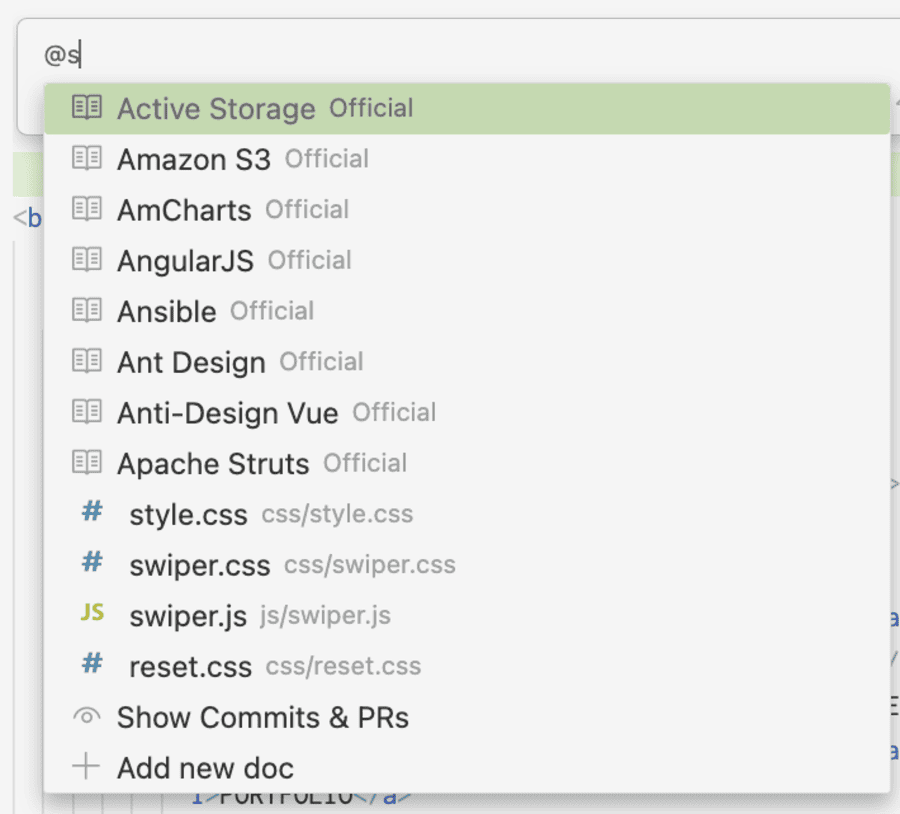The width and height of the screenshot is (900, 814).
Task: Click the eye icon for Show Commits & PRs
Action: [87, 716]
